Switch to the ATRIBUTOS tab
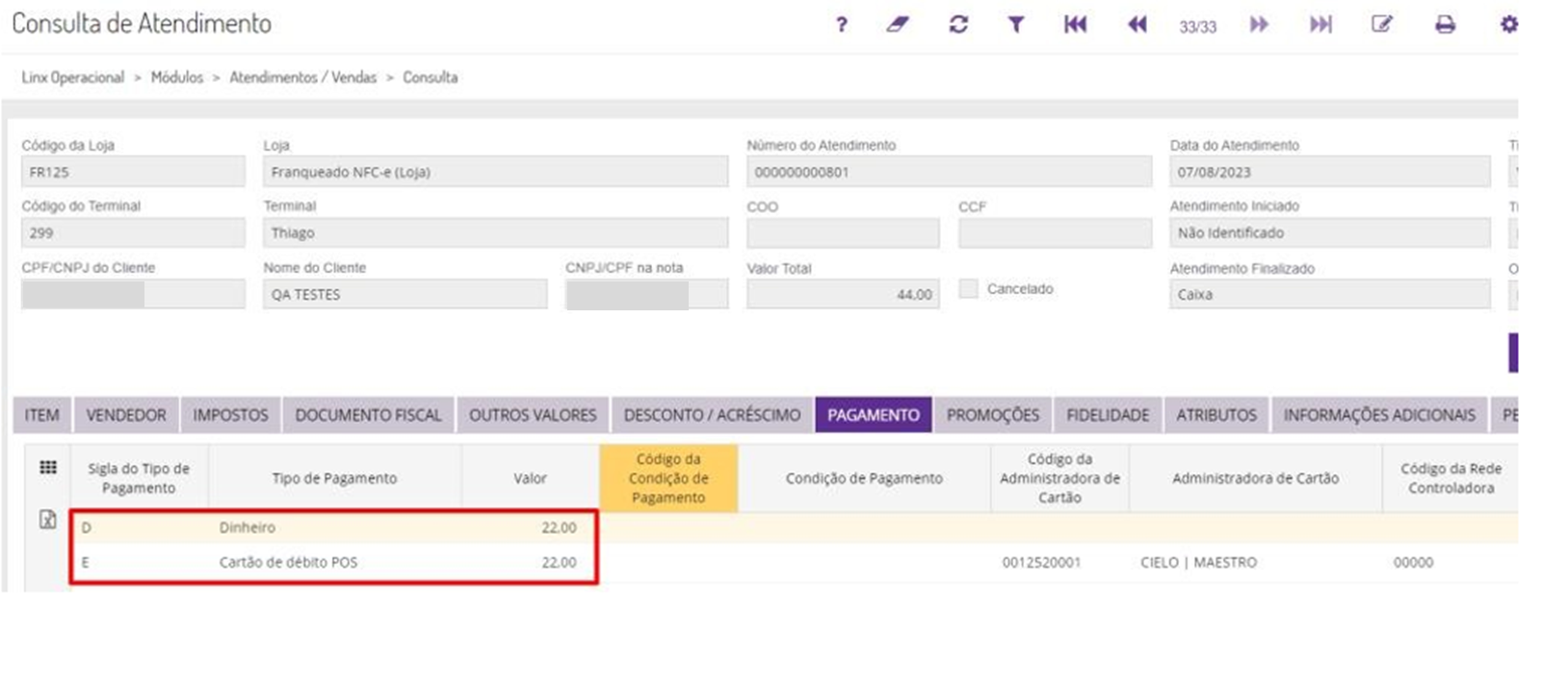This screenshot has height=693, width=1568. click(1216, 414)
